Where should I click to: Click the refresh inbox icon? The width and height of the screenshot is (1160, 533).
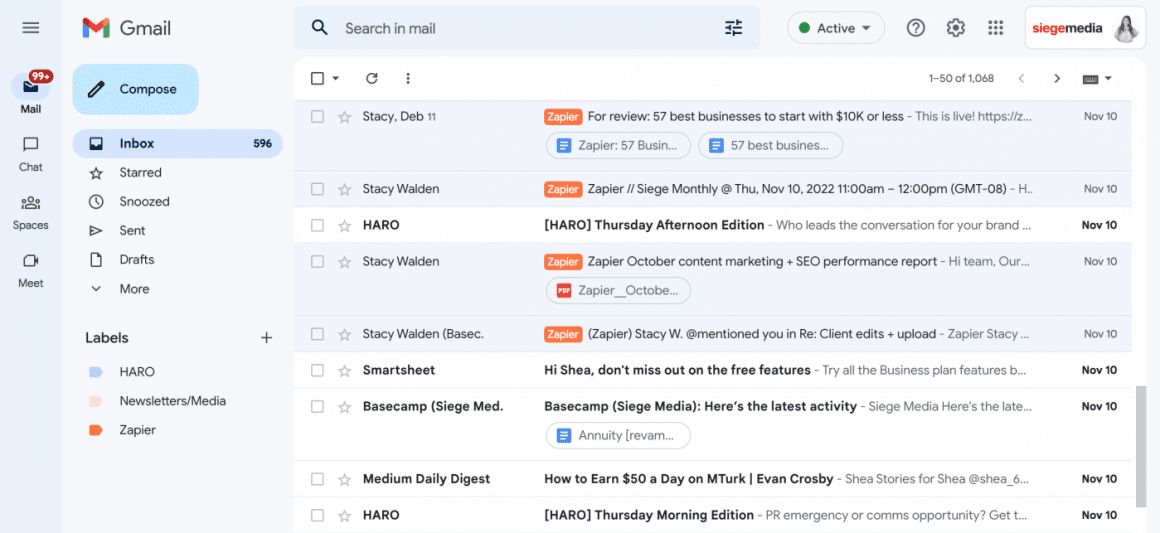pos(372,78)
